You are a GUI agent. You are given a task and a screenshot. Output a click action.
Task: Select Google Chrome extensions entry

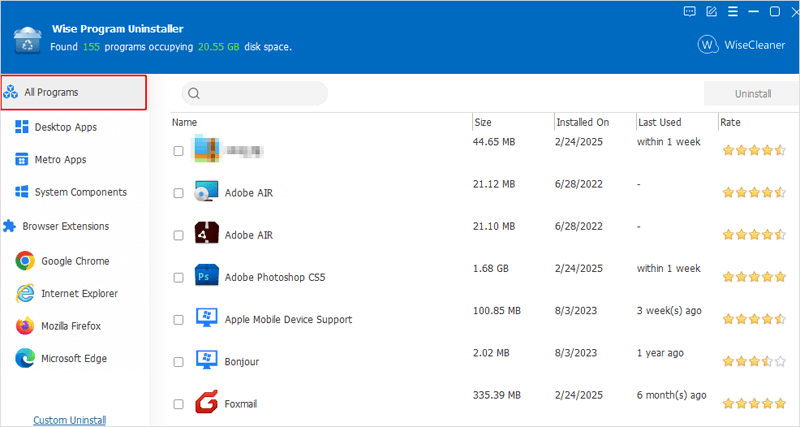pos(74,261)
